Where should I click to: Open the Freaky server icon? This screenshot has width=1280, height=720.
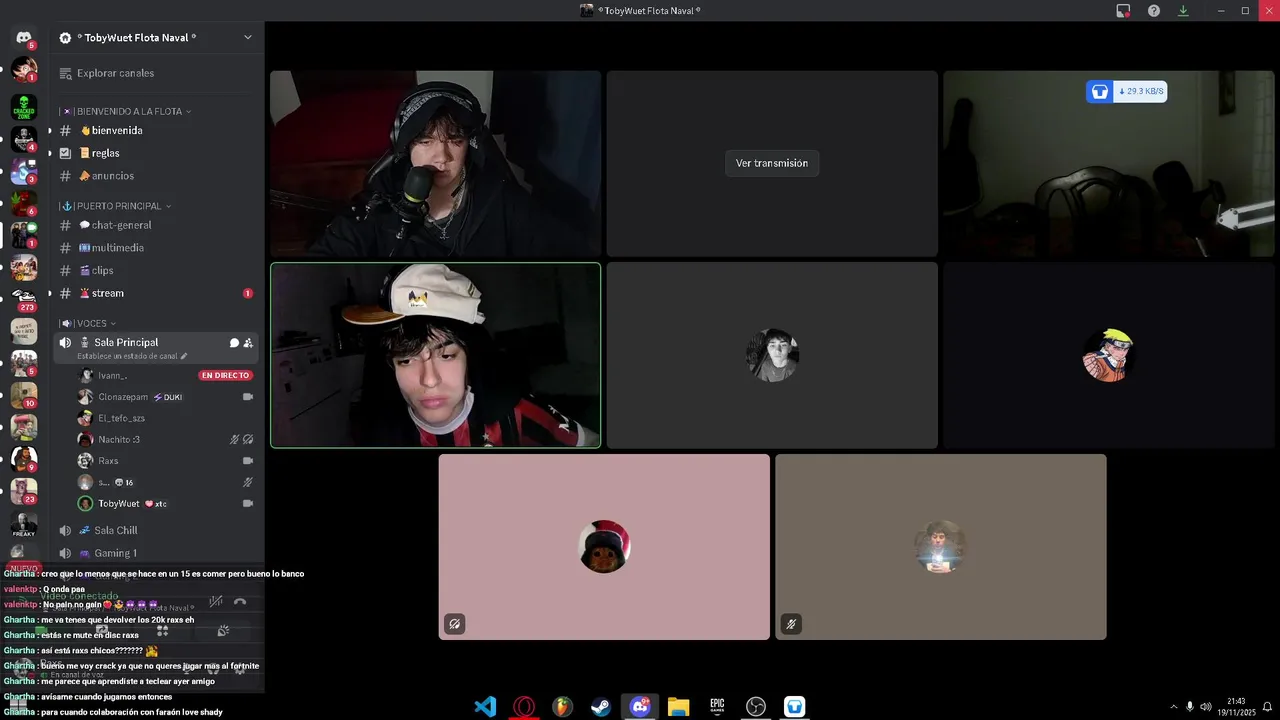click(24, 524)
